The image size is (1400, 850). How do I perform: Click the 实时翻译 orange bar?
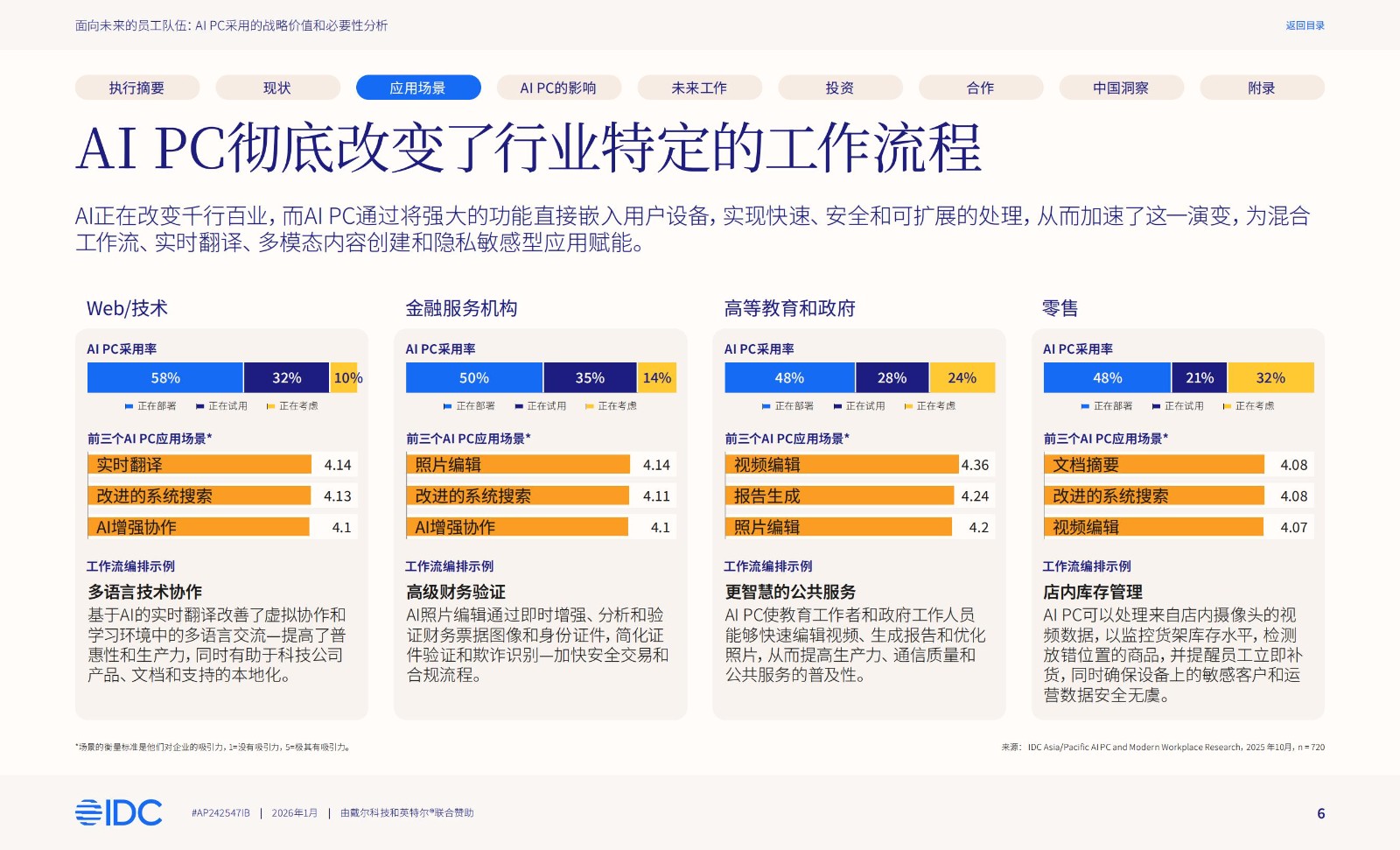tap(199, 465)
